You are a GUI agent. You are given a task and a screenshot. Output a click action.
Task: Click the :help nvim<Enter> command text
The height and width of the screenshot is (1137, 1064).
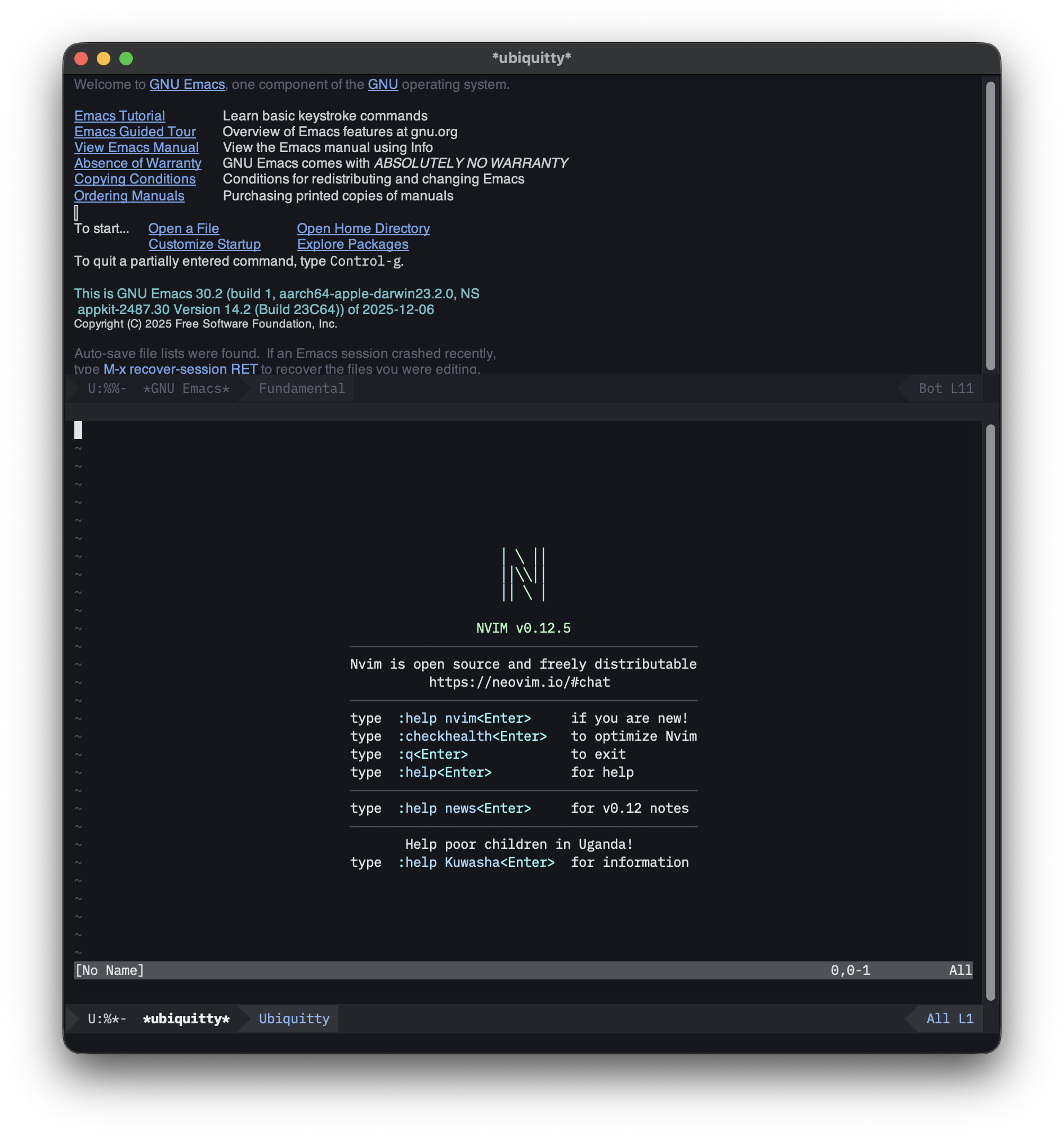click(464, 718)
